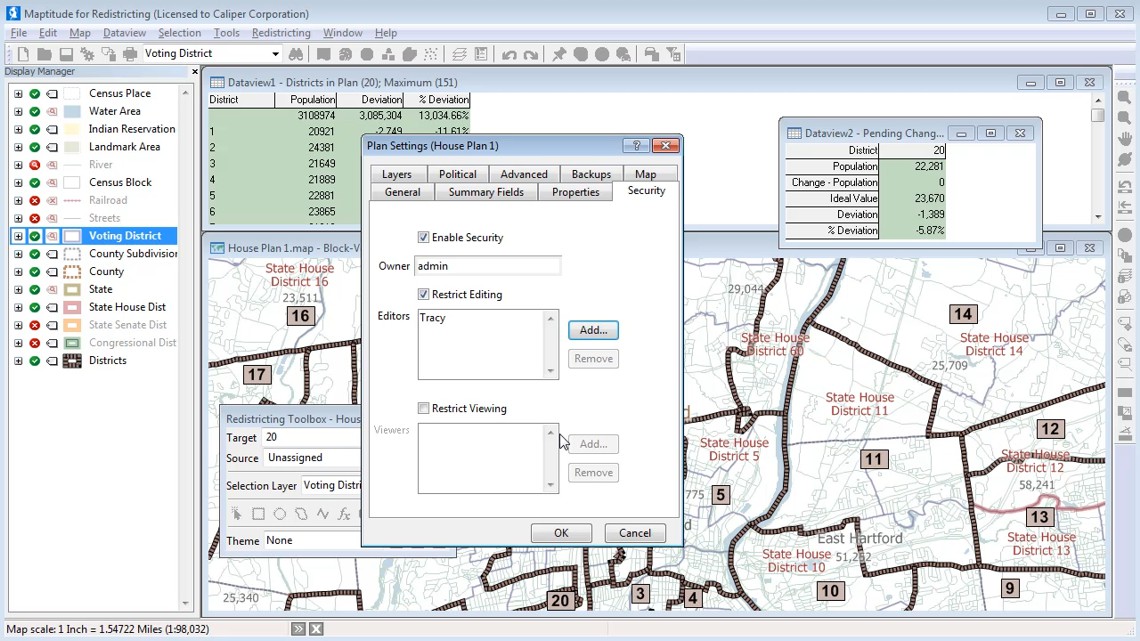Select the rectangle selection tool in Redistricting Toolbox
This screenshot has width=1140, height=641.
258,514
